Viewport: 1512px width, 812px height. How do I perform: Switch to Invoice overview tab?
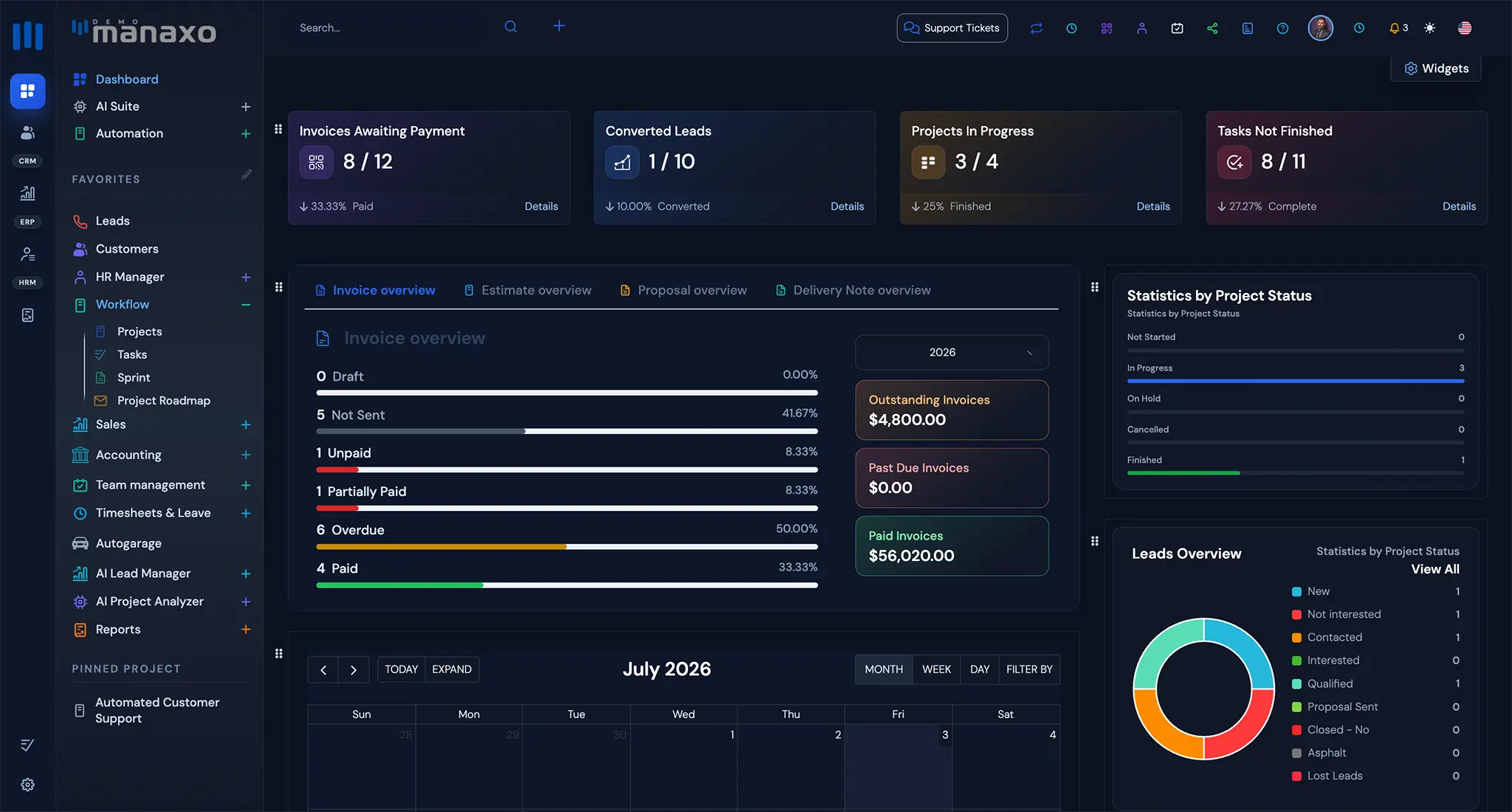375,290
